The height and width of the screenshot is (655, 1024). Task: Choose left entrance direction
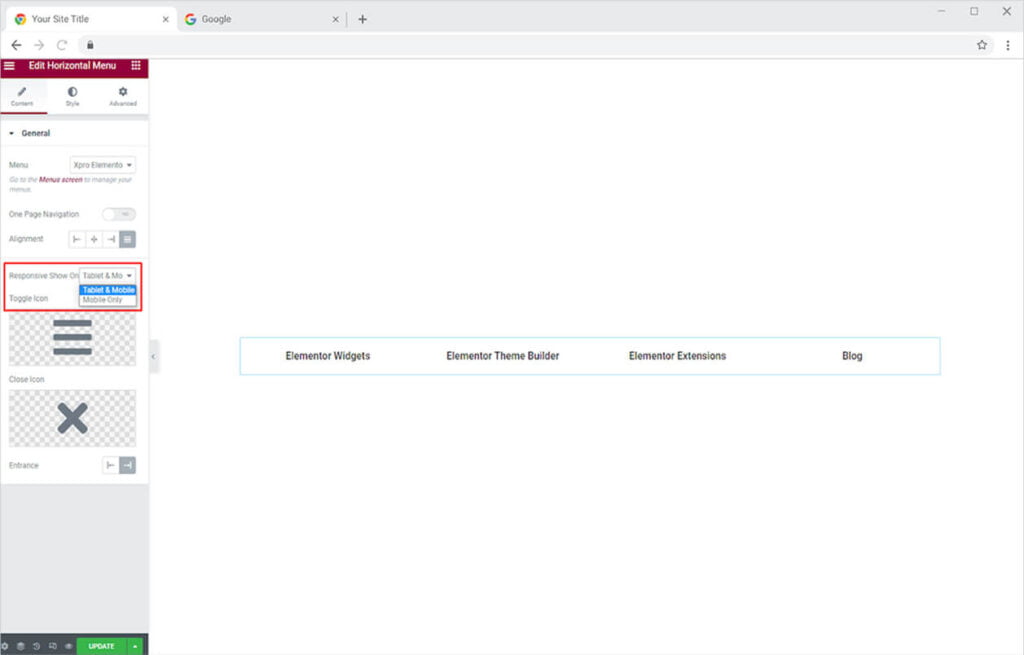click(111, 465)
